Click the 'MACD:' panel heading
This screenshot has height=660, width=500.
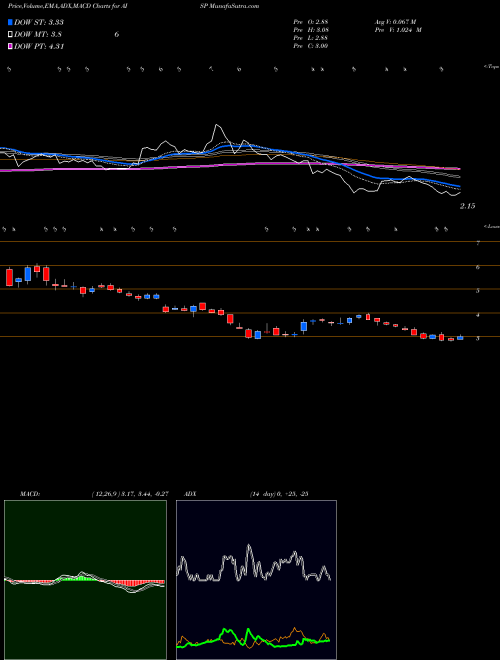click(29, 494)
